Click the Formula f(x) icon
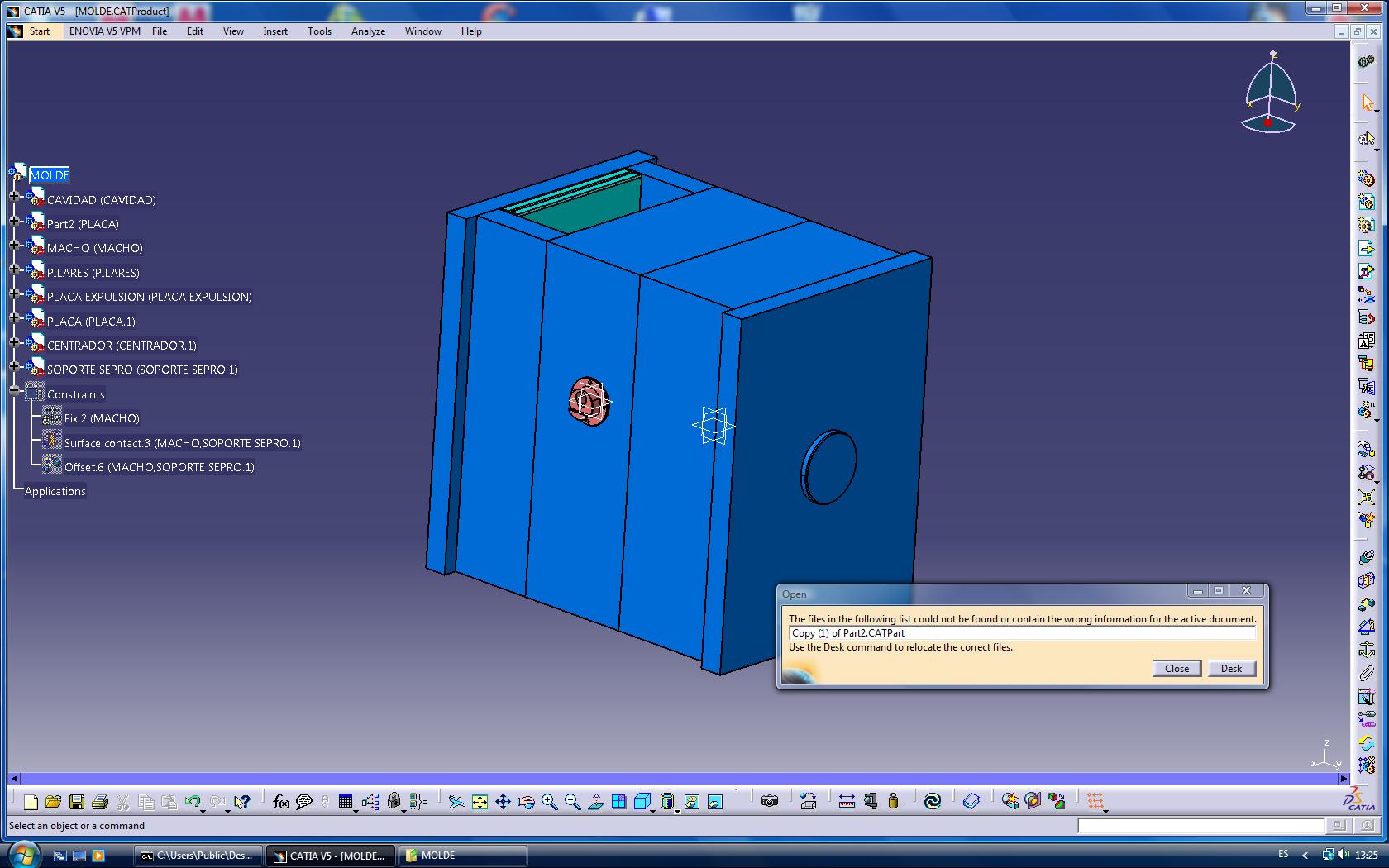The image size is (1389, 868). 281,801
